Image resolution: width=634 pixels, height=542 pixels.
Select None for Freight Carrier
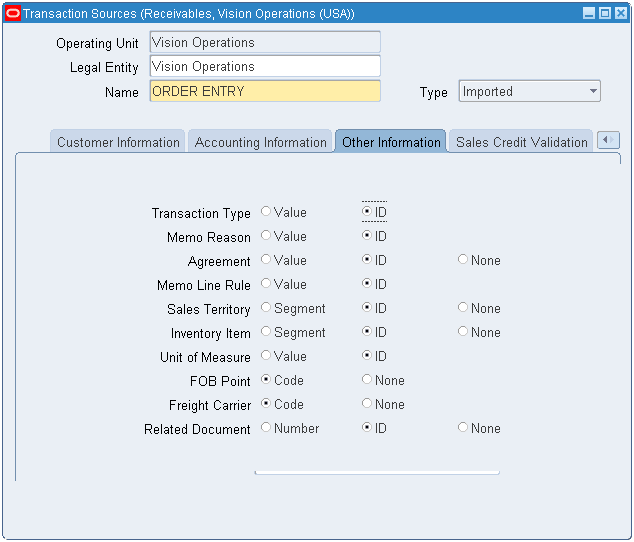[367, 404]
